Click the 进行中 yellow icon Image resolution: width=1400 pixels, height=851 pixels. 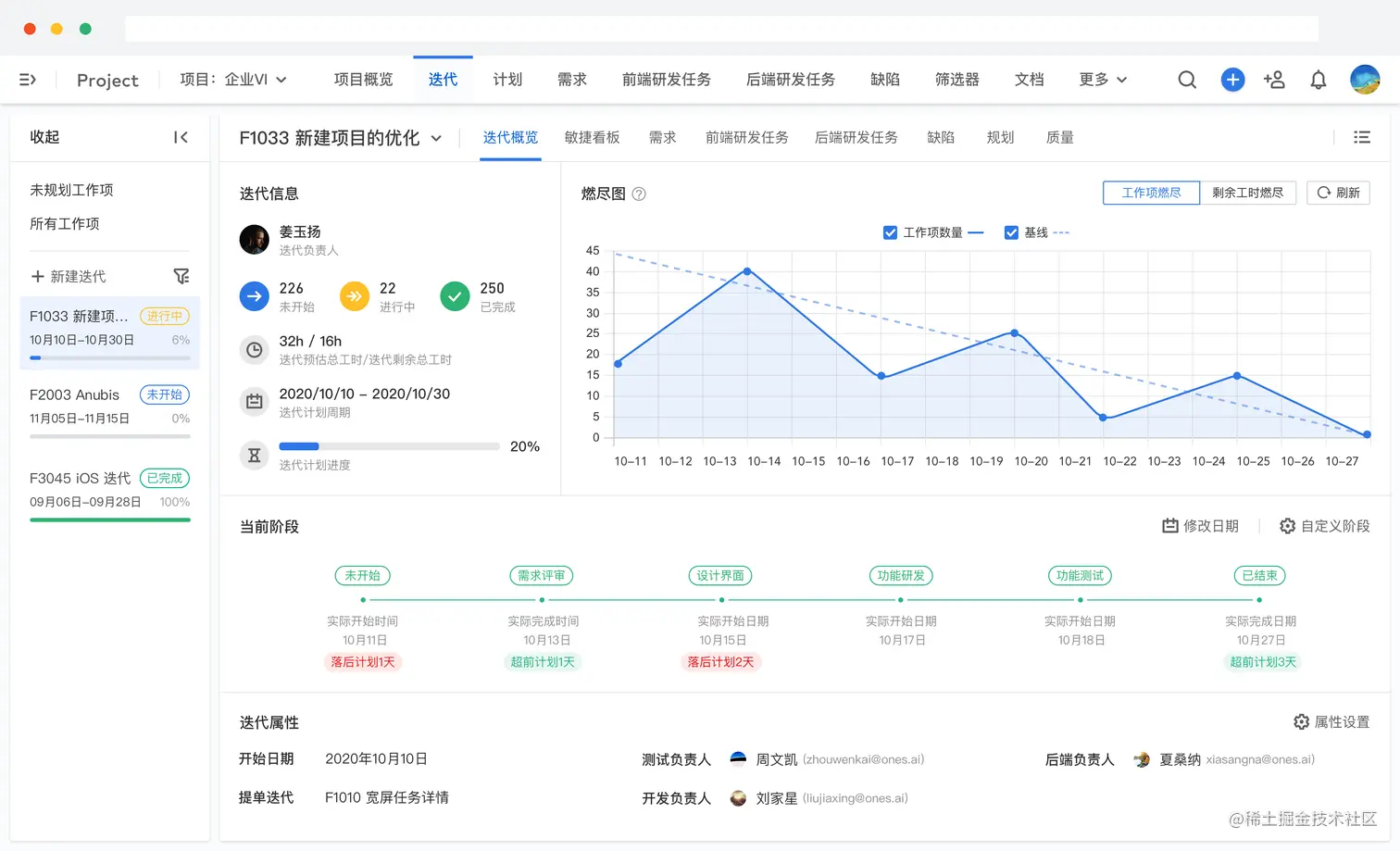(355, 296)
